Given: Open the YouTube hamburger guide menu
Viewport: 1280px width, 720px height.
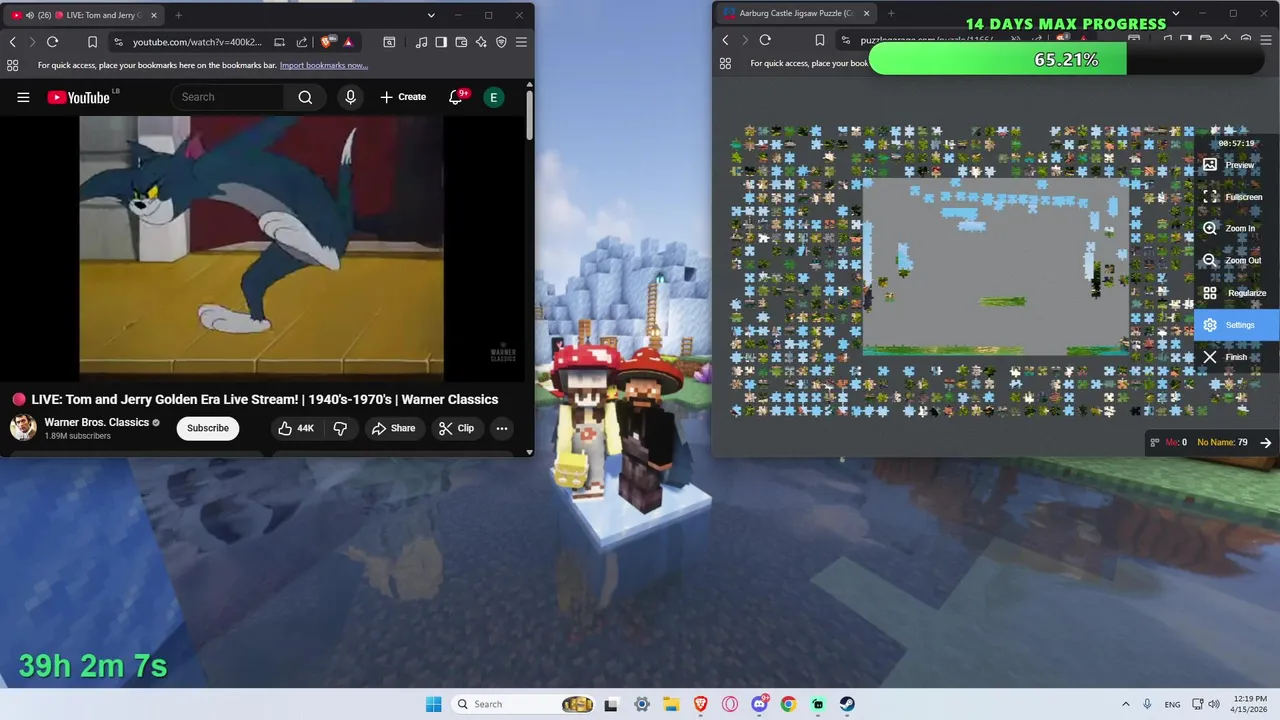Looking at the screenshot, I should (x=23, y=97).
